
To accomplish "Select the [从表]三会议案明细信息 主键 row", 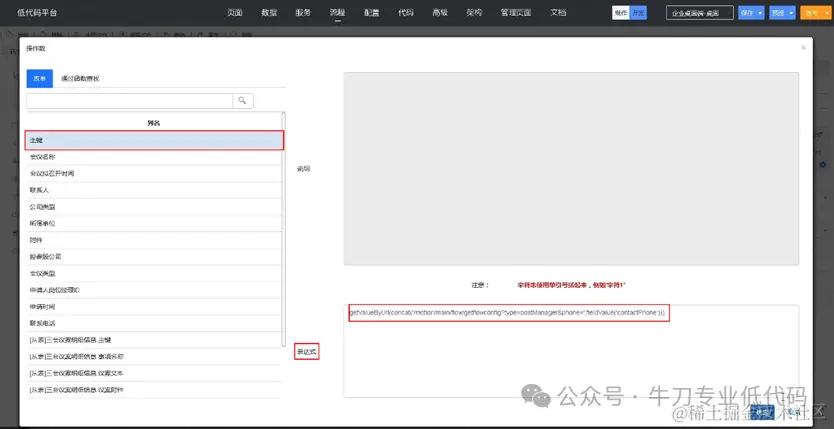I will point(154,340).
